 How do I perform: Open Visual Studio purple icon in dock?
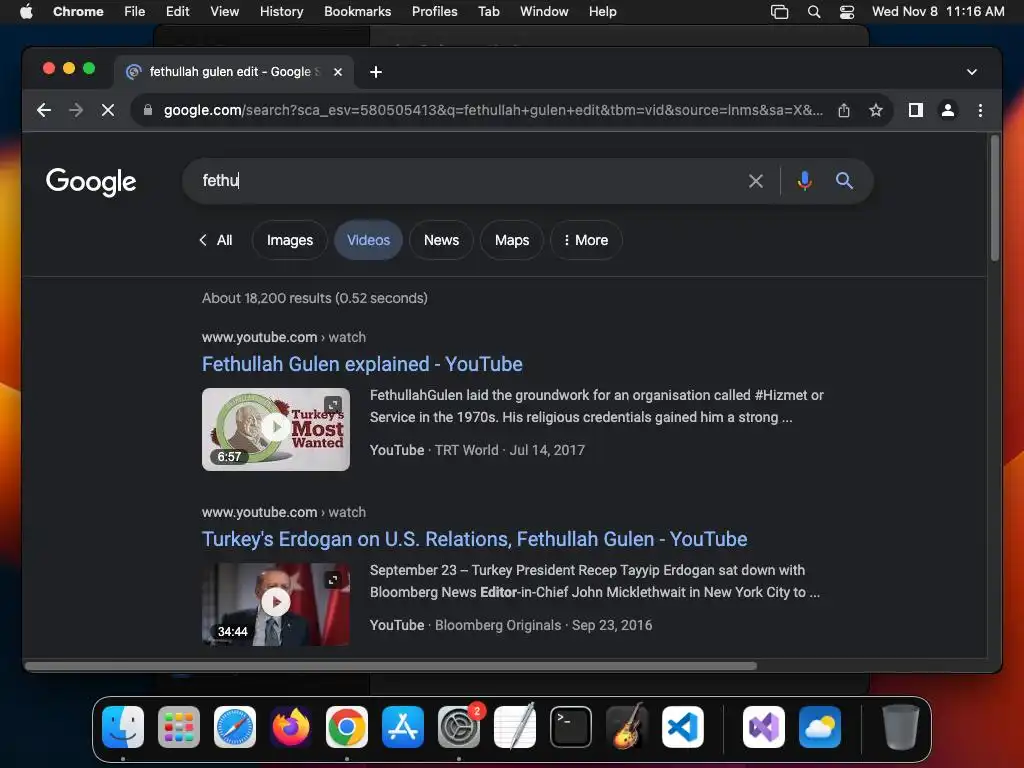coord(763,727)
